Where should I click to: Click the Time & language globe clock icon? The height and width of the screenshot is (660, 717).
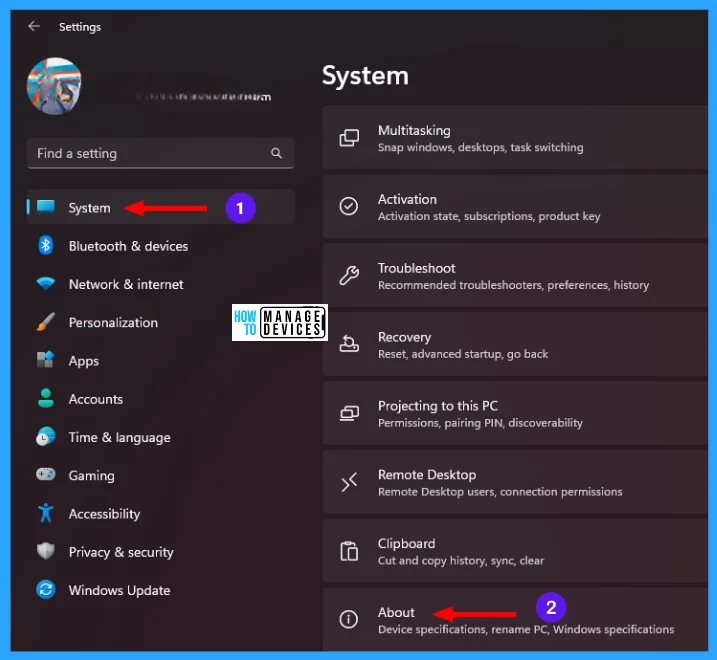coord(46,437)
